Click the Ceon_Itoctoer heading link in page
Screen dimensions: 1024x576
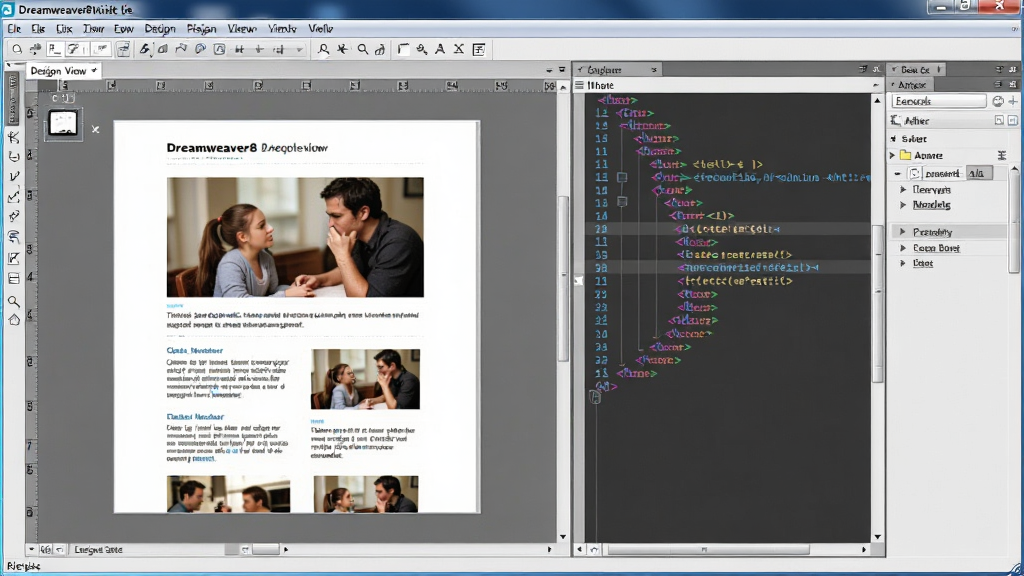point(195,350)
